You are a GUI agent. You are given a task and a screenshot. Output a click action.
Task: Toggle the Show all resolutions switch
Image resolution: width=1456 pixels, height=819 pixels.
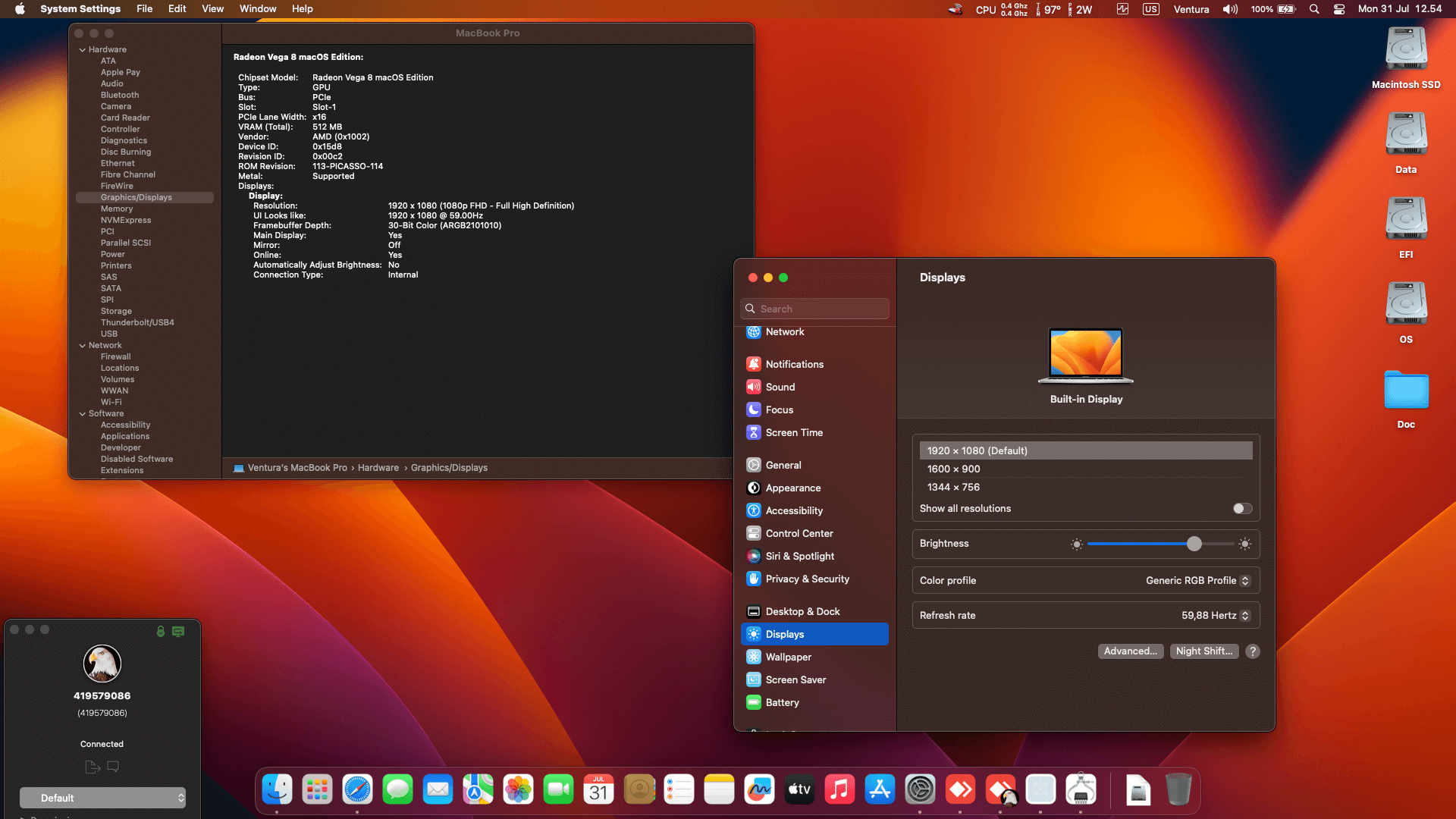(x=1242, y=509)
